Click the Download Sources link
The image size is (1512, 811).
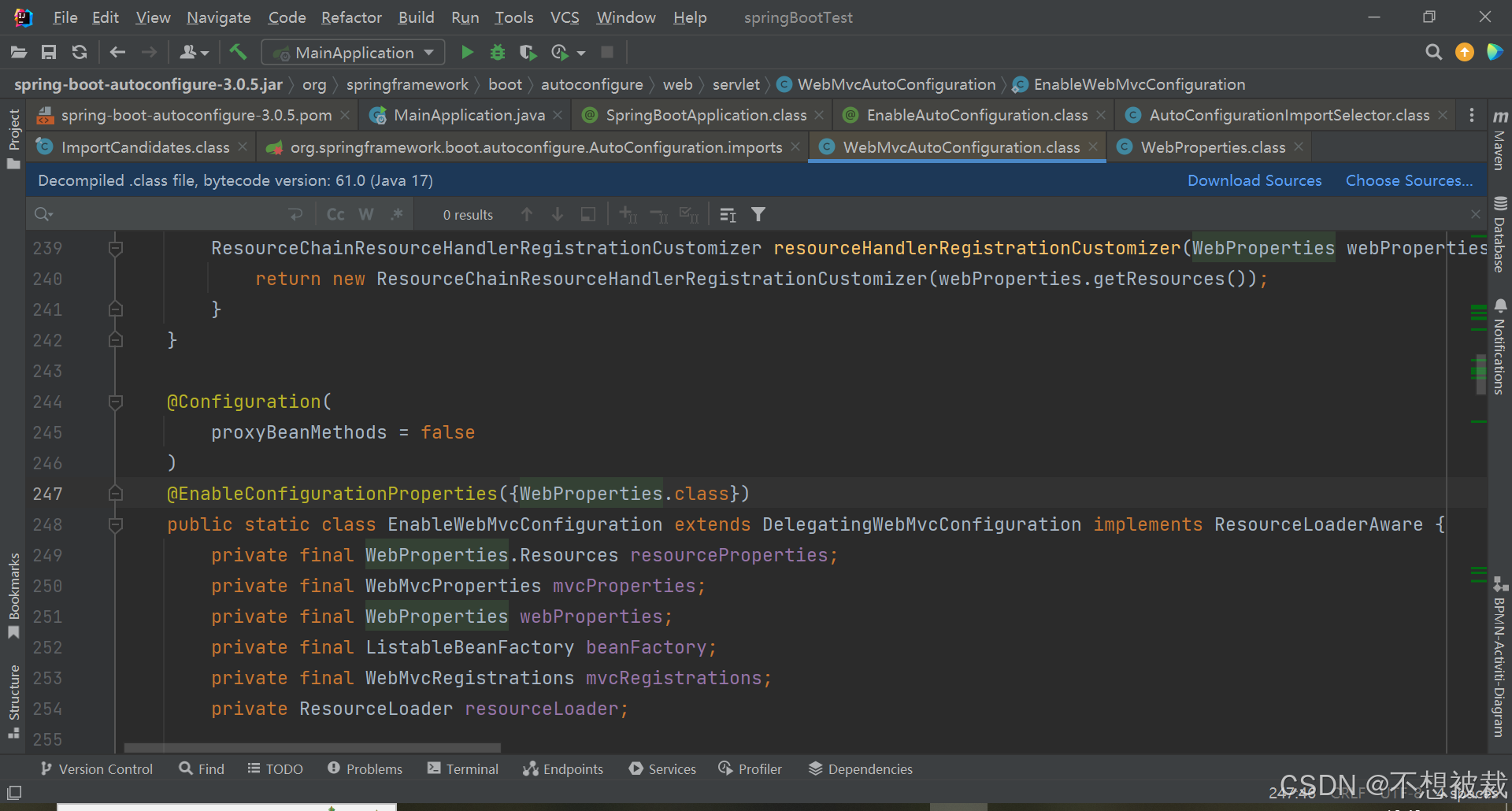tap(1254, 180)
